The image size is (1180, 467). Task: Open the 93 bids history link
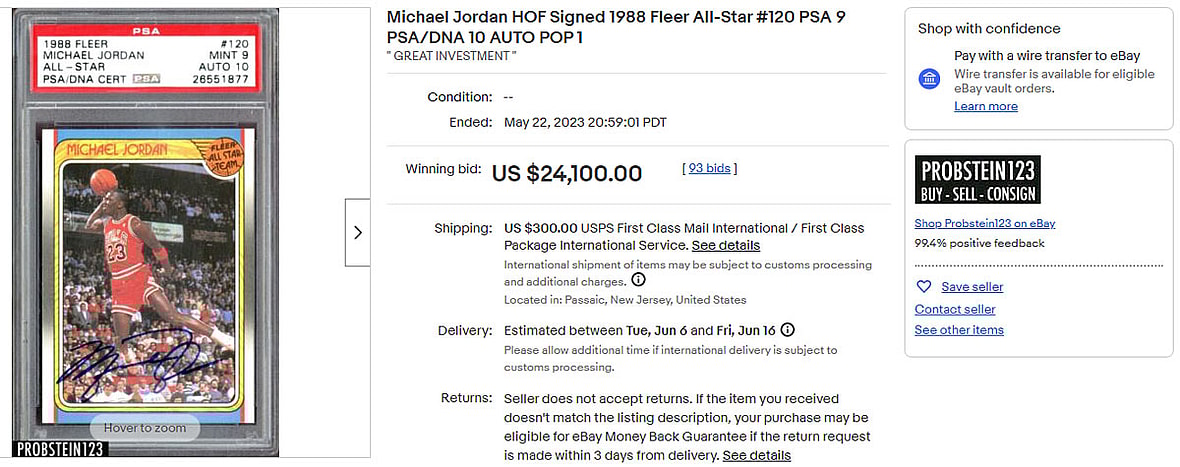pyautogui.click(x=709, y=168)
